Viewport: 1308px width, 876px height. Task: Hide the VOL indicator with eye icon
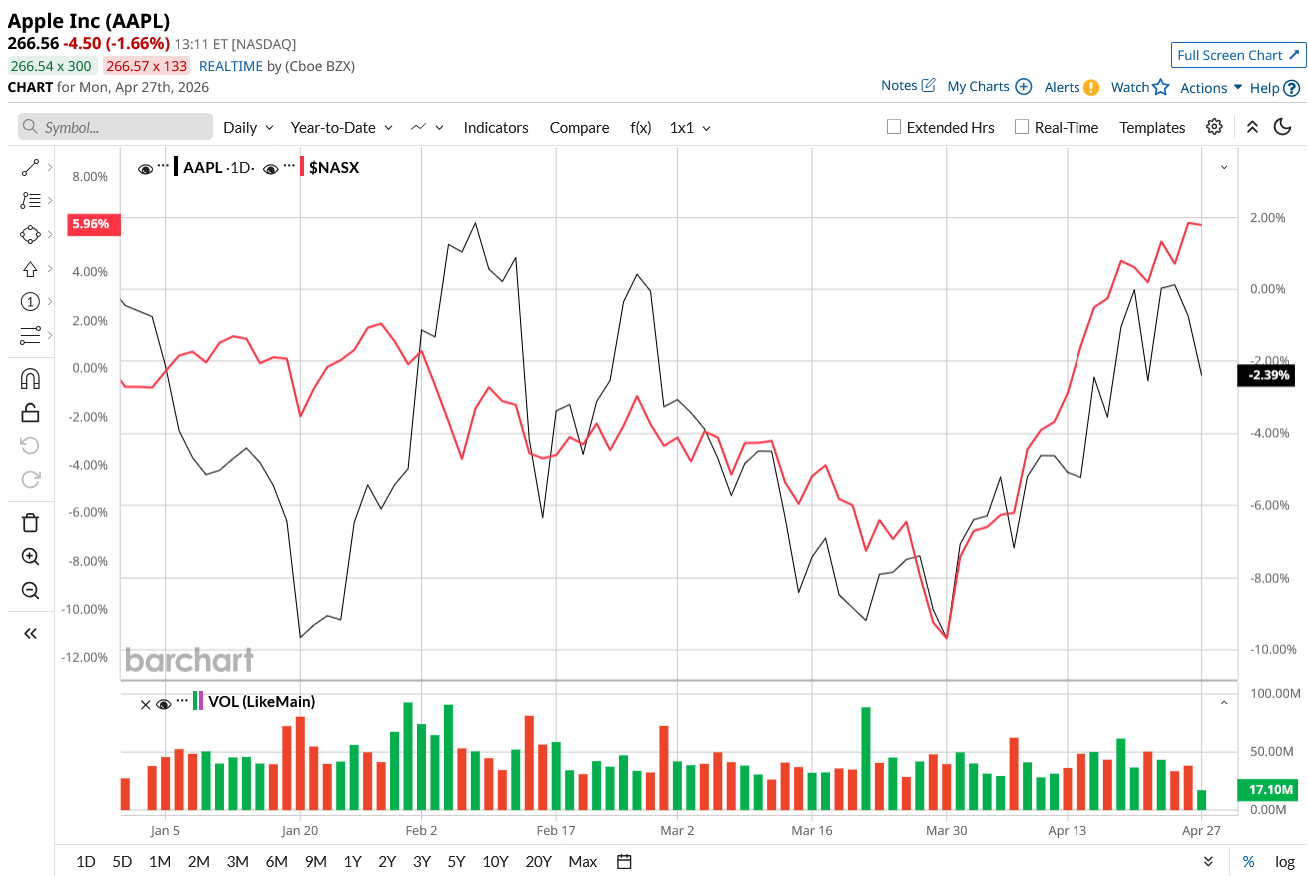[164, 704]
